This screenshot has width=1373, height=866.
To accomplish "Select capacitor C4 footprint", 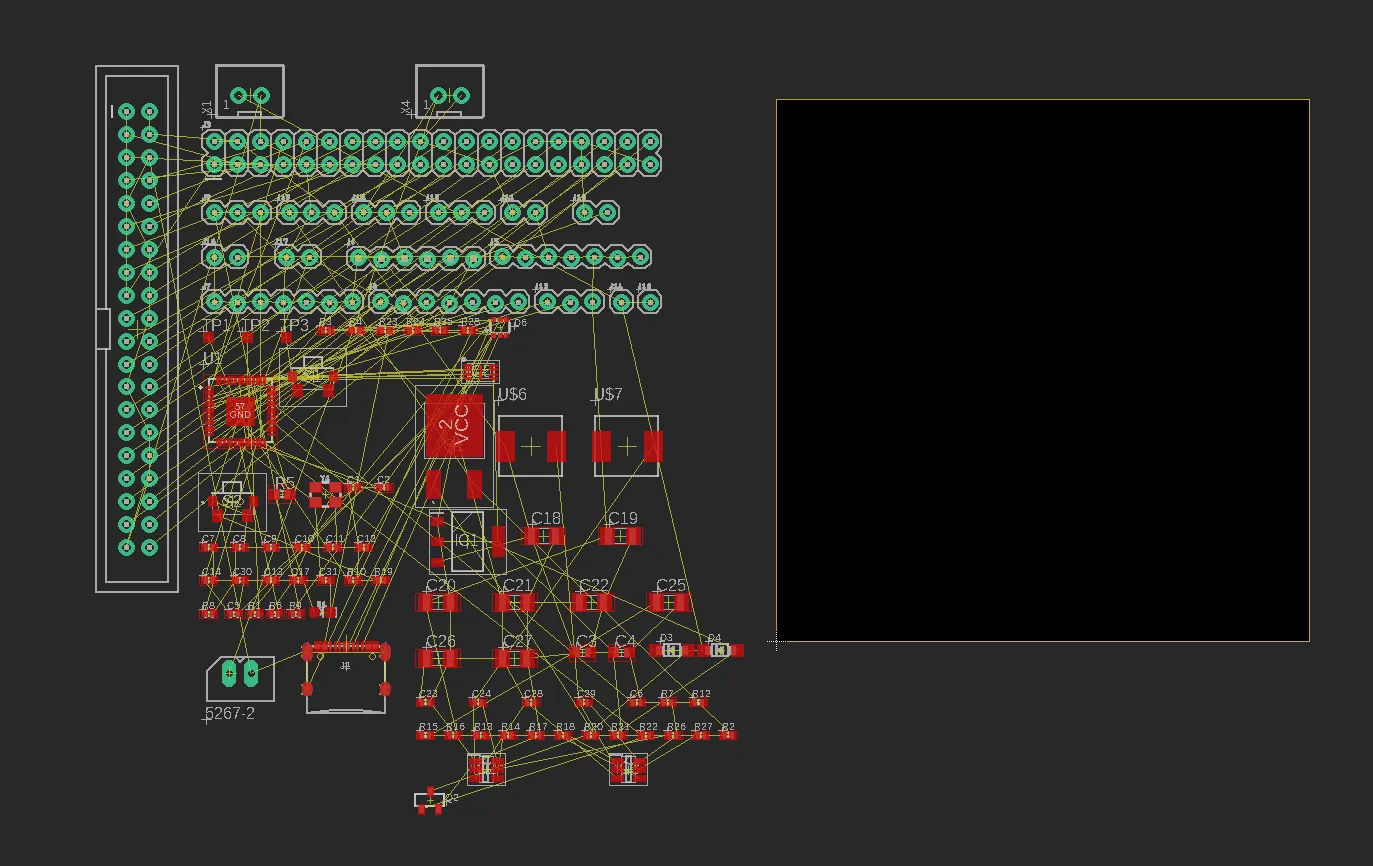I will pos(621,652).
